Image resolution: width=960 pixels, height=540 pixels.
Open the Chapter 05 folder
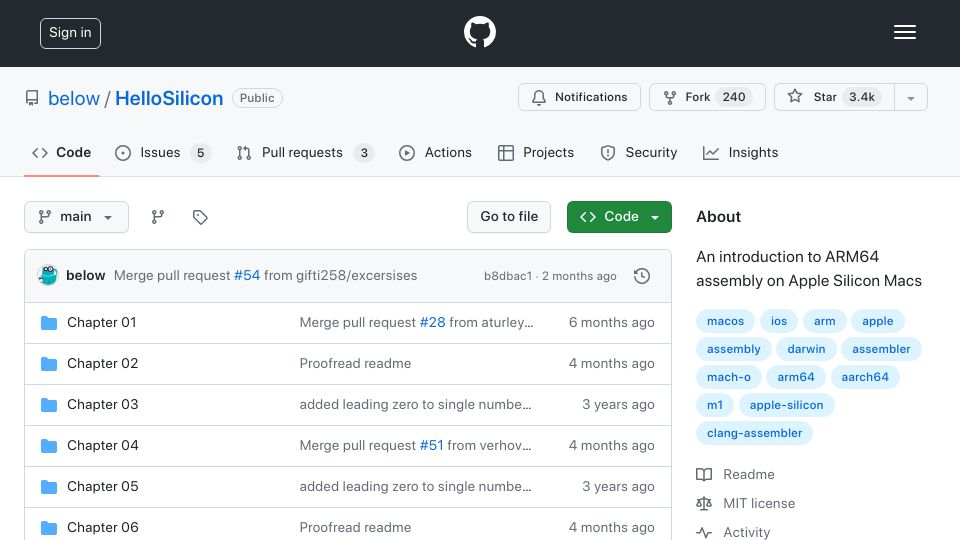pyautogui.click(x=102, y=487)
